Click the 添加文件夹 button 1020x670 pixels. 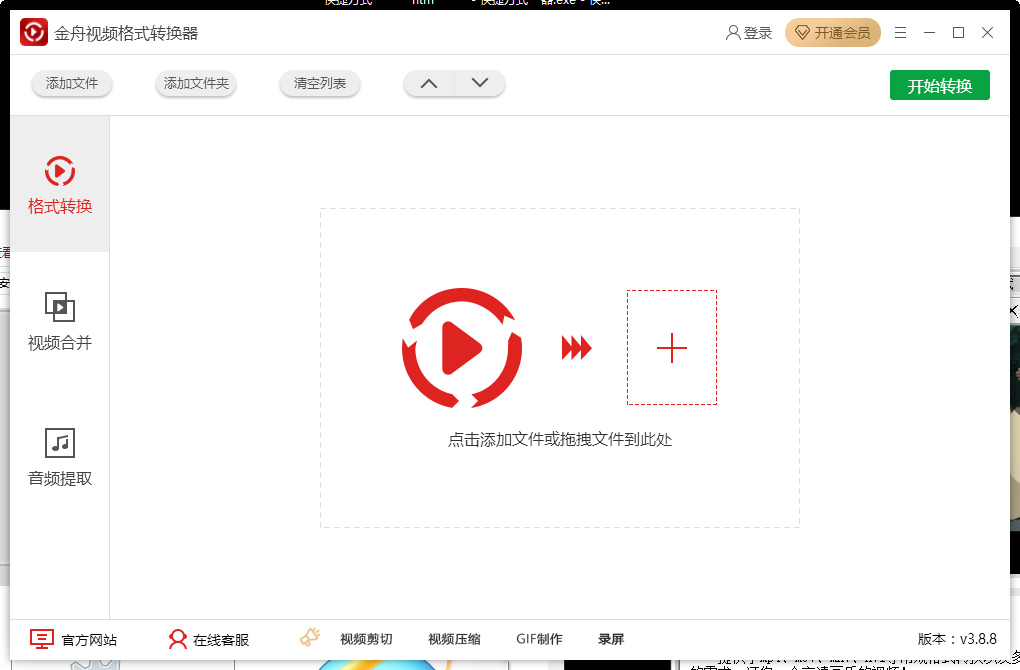point(196,83)
